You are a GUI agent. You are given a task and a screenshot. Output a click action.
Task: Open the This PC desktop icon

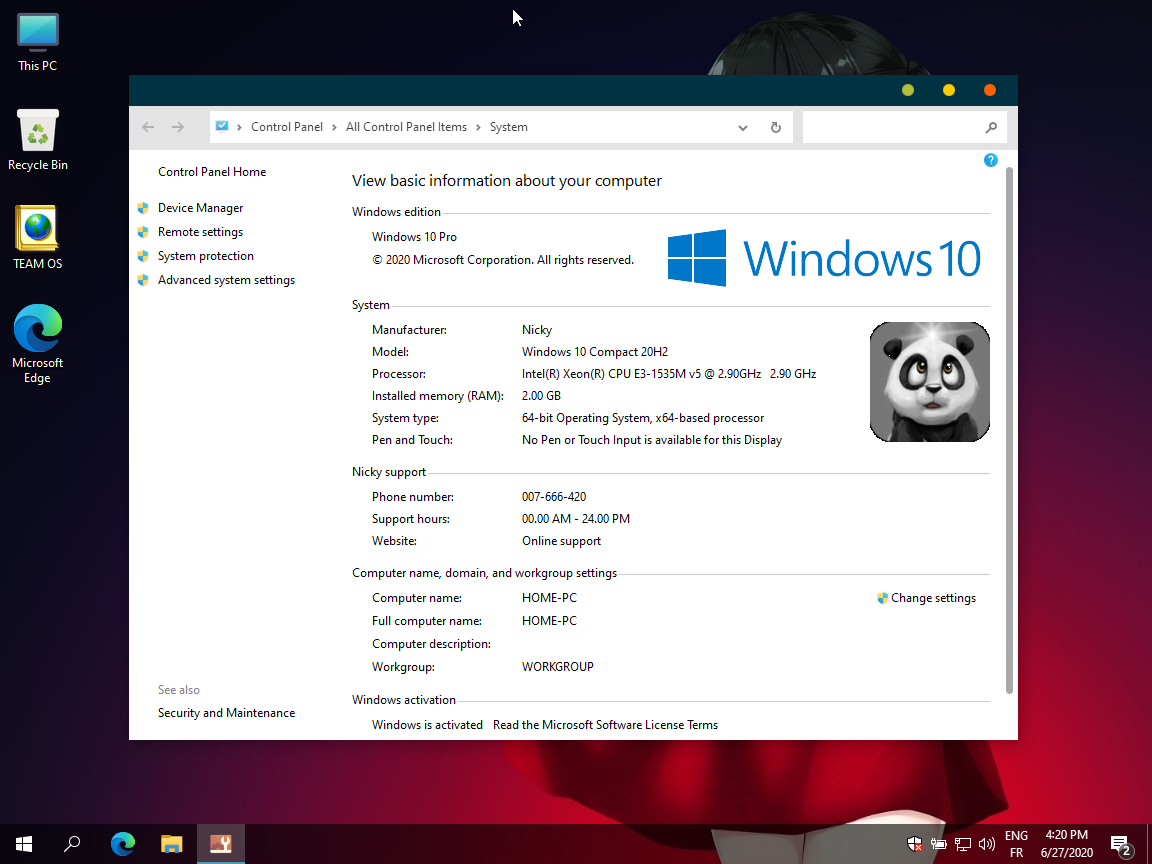click(x=37, y=43)
